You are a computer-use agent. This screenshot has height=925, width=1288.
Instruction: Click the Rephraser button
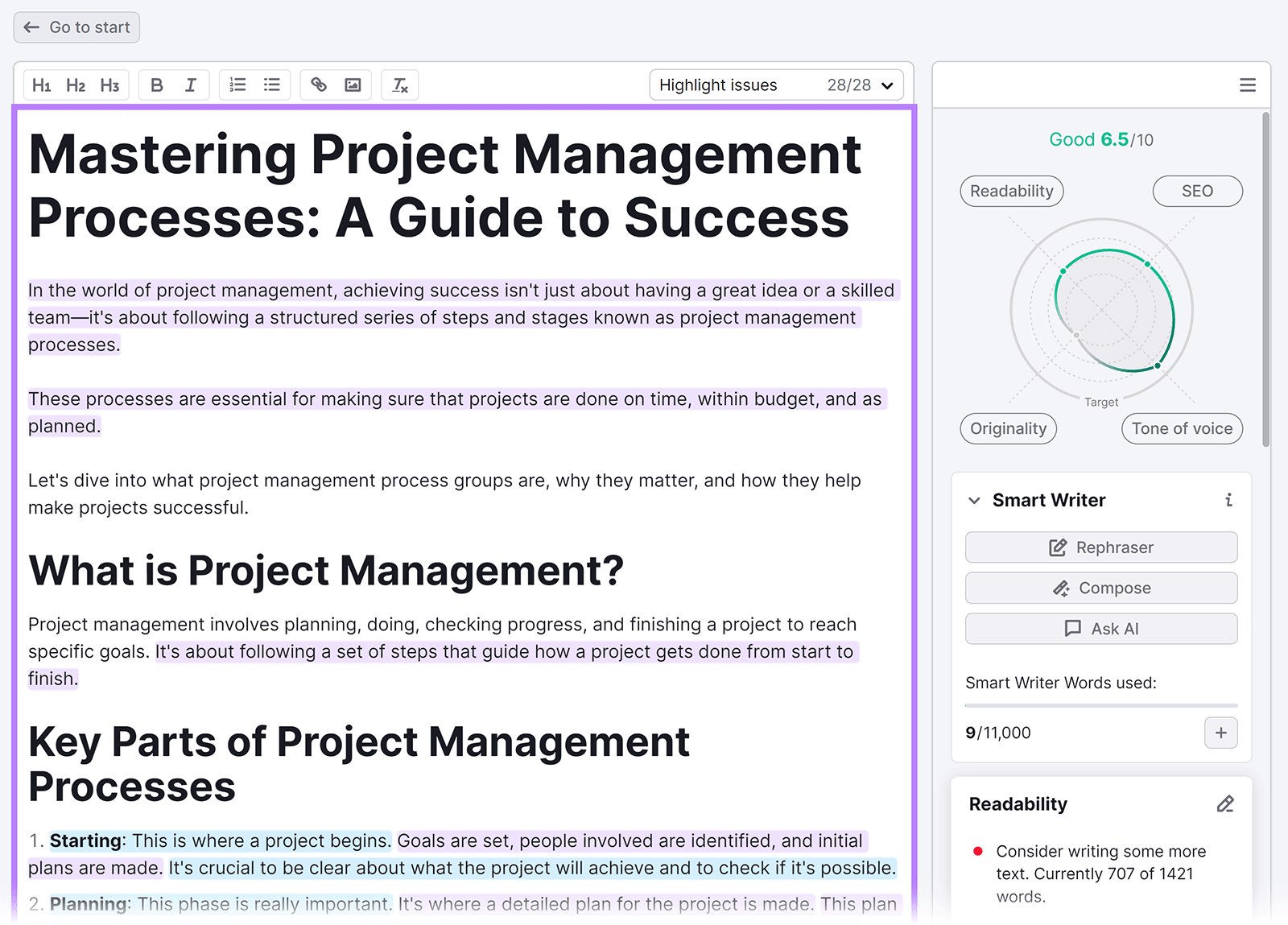[1101, 547]
